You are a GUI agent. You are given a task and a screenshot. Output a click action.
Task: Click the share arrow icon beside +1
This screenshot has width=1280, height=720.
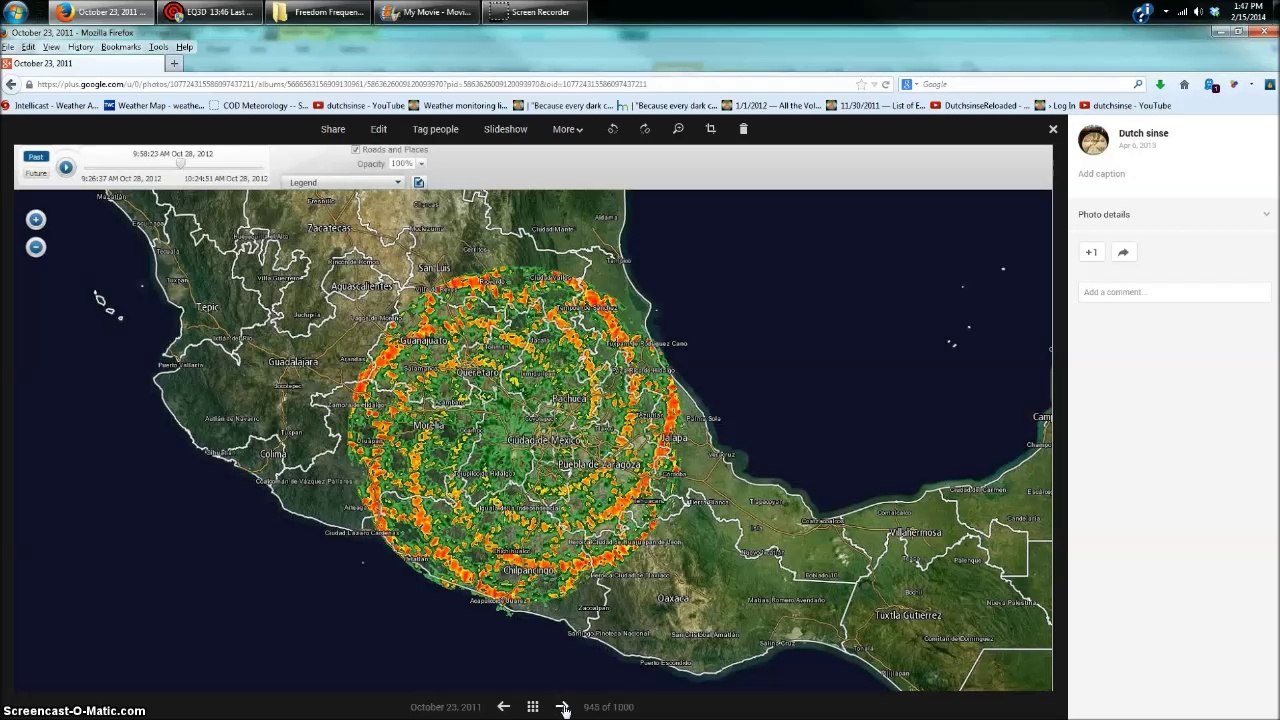[1123, 252]
